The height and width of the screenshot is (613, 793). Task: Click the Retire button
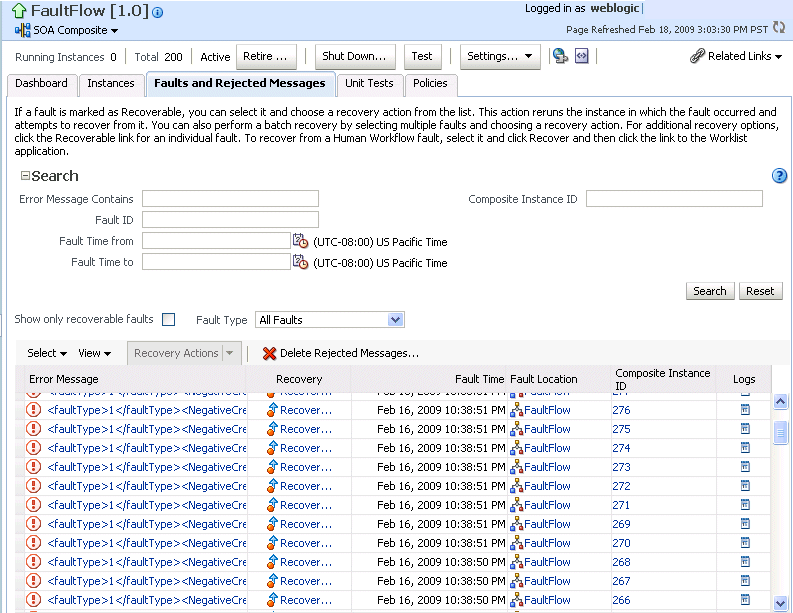click(x=265, y=56)
